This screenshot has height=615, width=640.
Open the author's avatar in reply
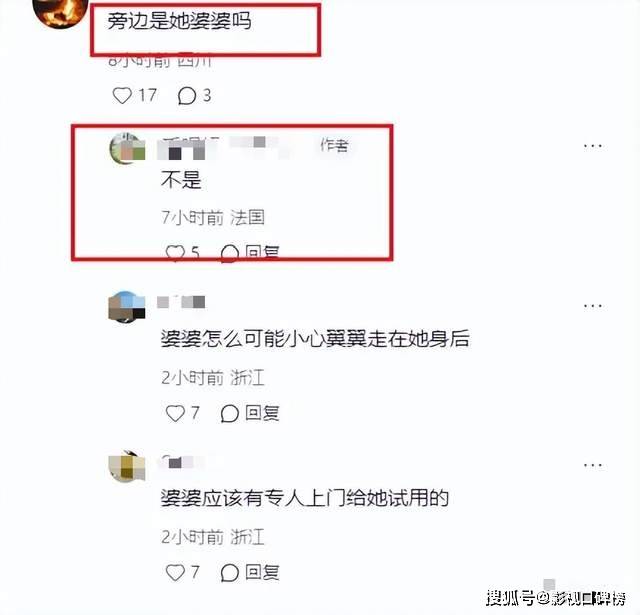pyautogui.click(x=127, y=148)
